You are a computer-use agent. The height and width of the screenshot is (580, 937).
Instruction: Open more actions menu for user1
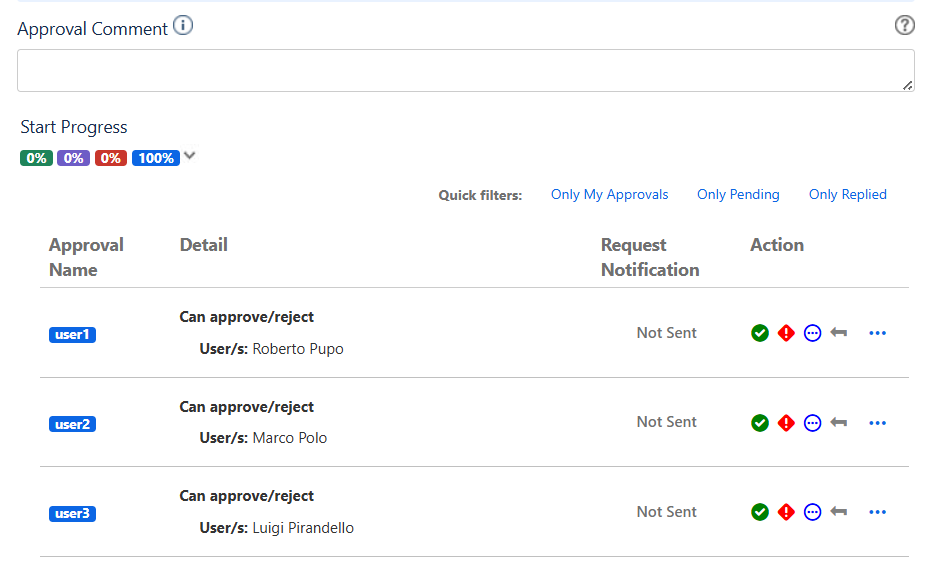point(878,333)
